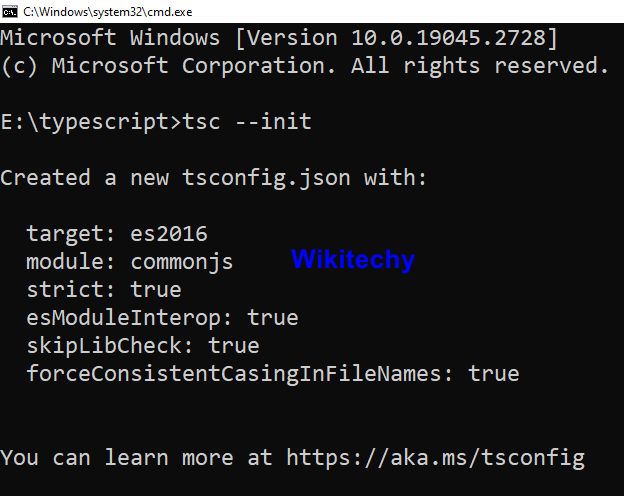Click the cmd.exe icon in the title bar

(x=10, y=10)
